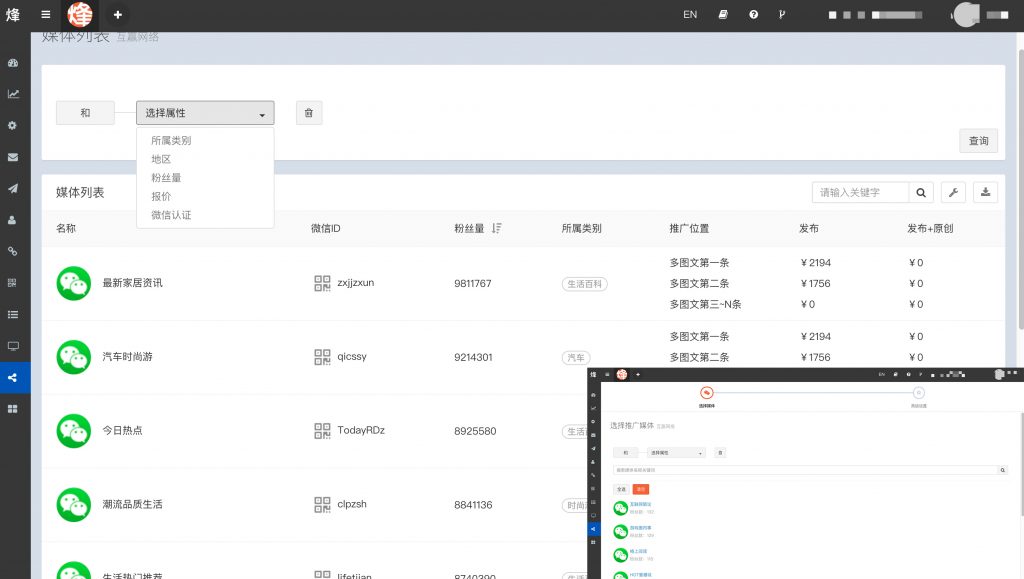Screen dimensions: 1024x579
Task: Click the 所属类别 column header
Action: [581, 228]
